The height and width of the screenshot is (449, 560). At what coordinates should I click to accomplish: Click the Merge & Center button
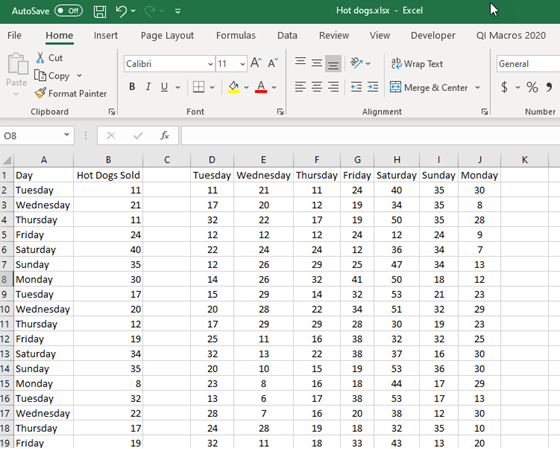point(429,88)
